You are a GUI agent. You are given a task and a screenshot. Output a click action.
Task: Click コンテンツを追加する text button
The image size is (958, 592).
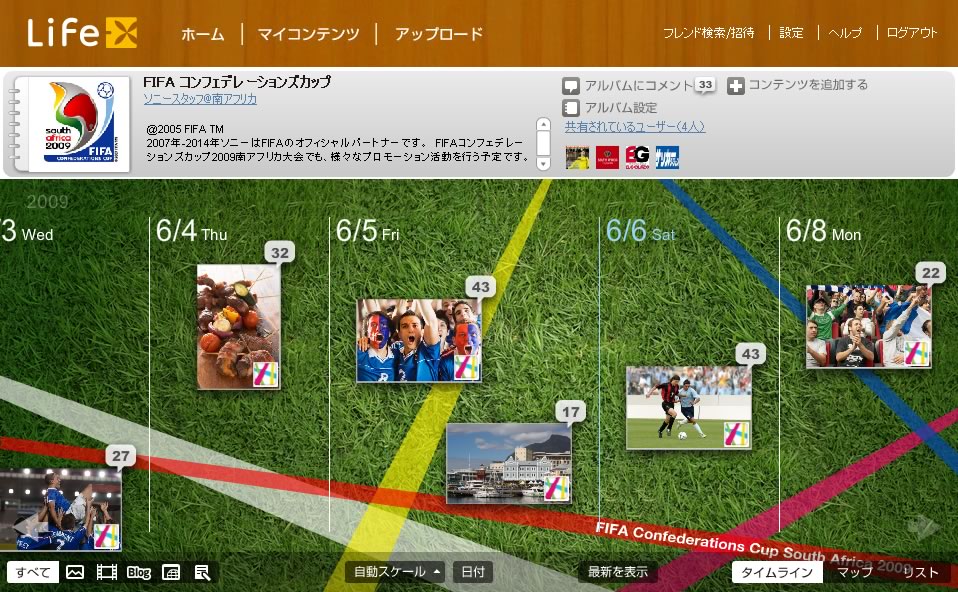(x=808, y=84)
